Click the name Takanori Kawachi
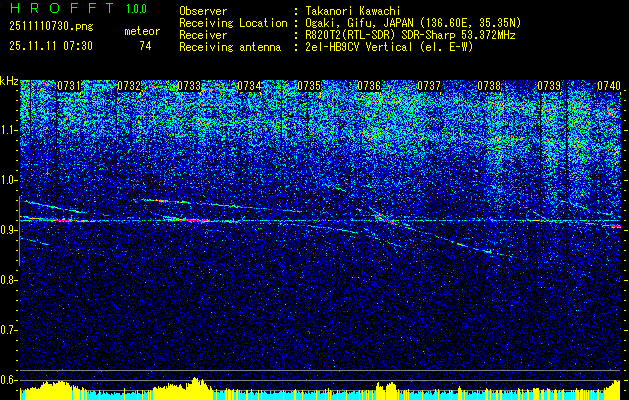629x400 pixels. [353, 11]
